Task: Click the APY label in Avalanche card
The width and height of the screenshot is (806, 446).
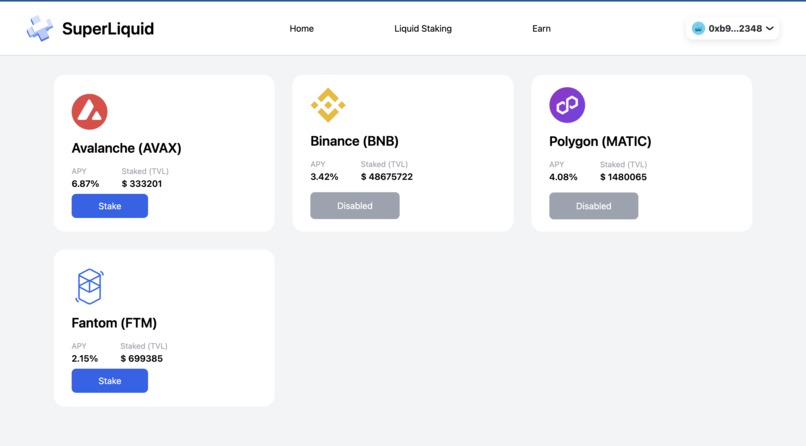Action: [x=79, y=171]
